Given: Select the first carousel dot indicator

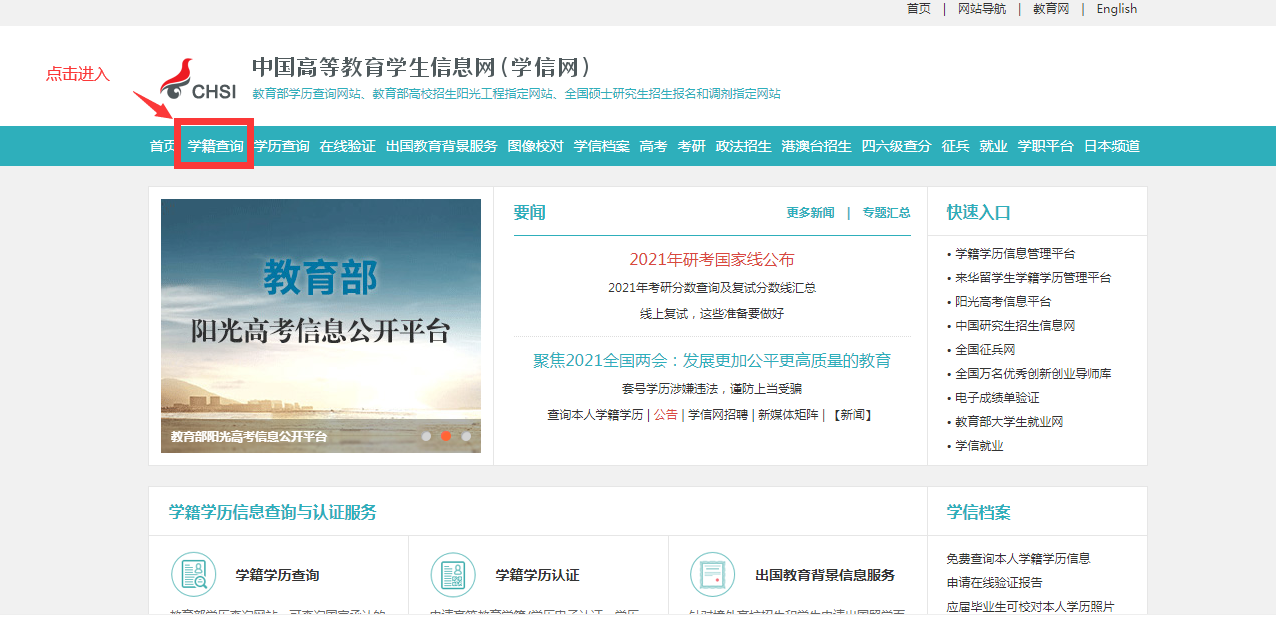Looking at the screenshot, I should click(x=426, y=436).
